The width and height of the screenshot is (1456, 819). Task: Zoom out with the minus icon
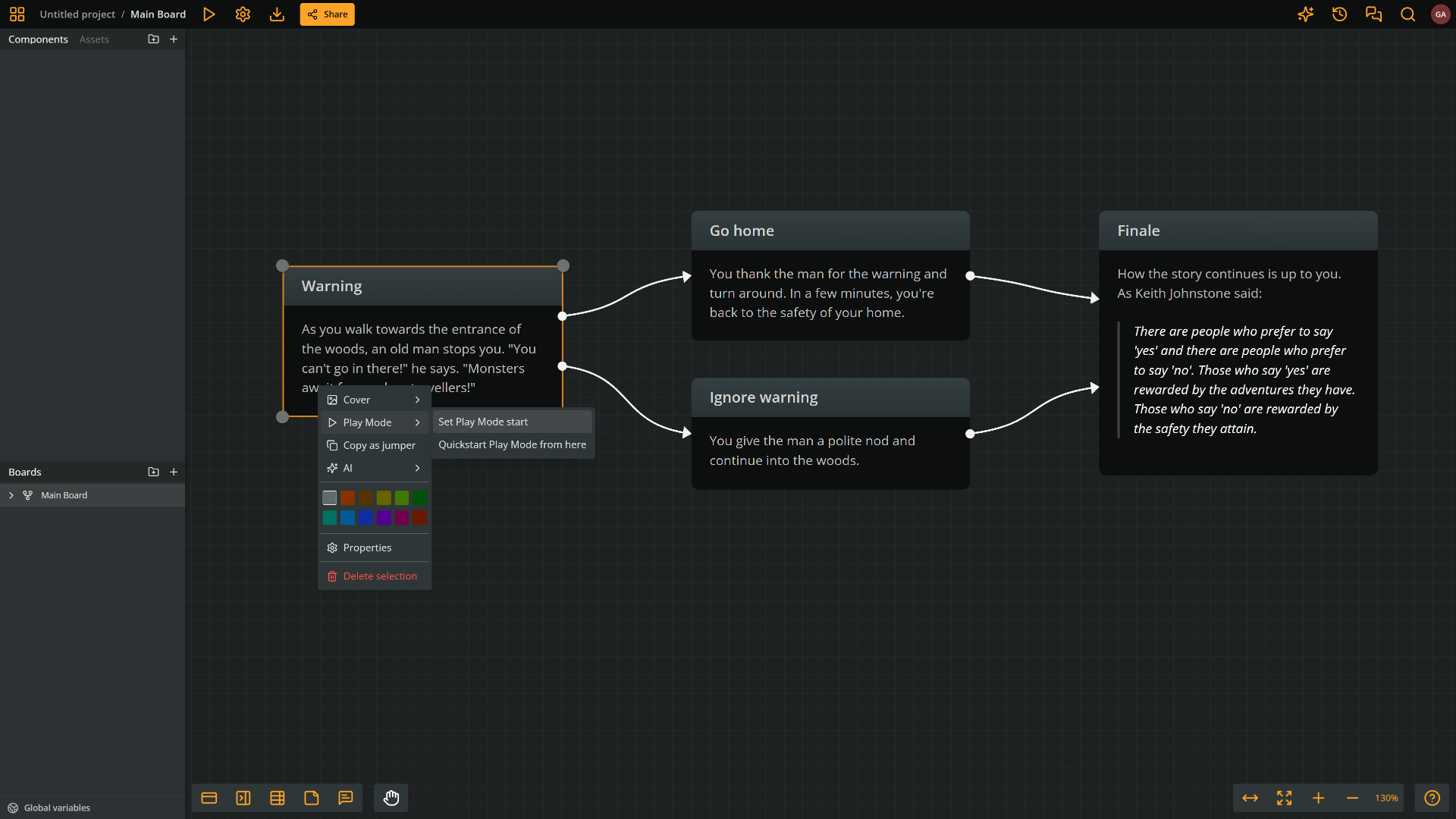click(x=1352, y=798)
